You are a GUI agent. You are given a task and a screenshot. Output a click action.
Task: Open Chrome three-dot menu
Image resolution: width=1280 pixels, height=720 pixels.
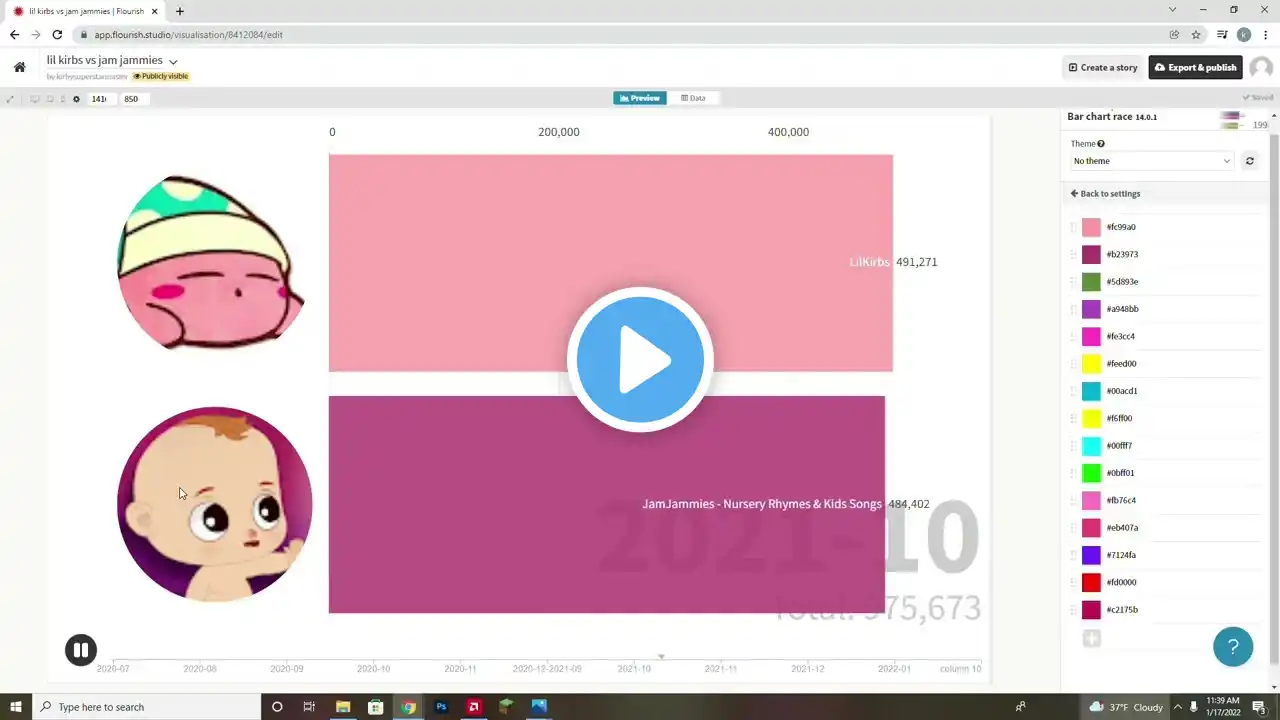[x=1266, y=34]
